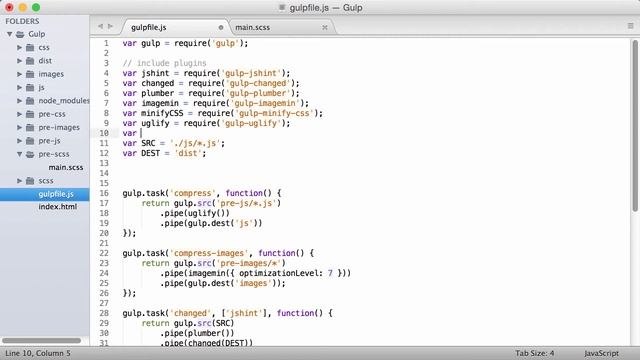Screen dimensions: 640x360
Task: Expand the dist folder arrow
Action: [x=19, y=61]
